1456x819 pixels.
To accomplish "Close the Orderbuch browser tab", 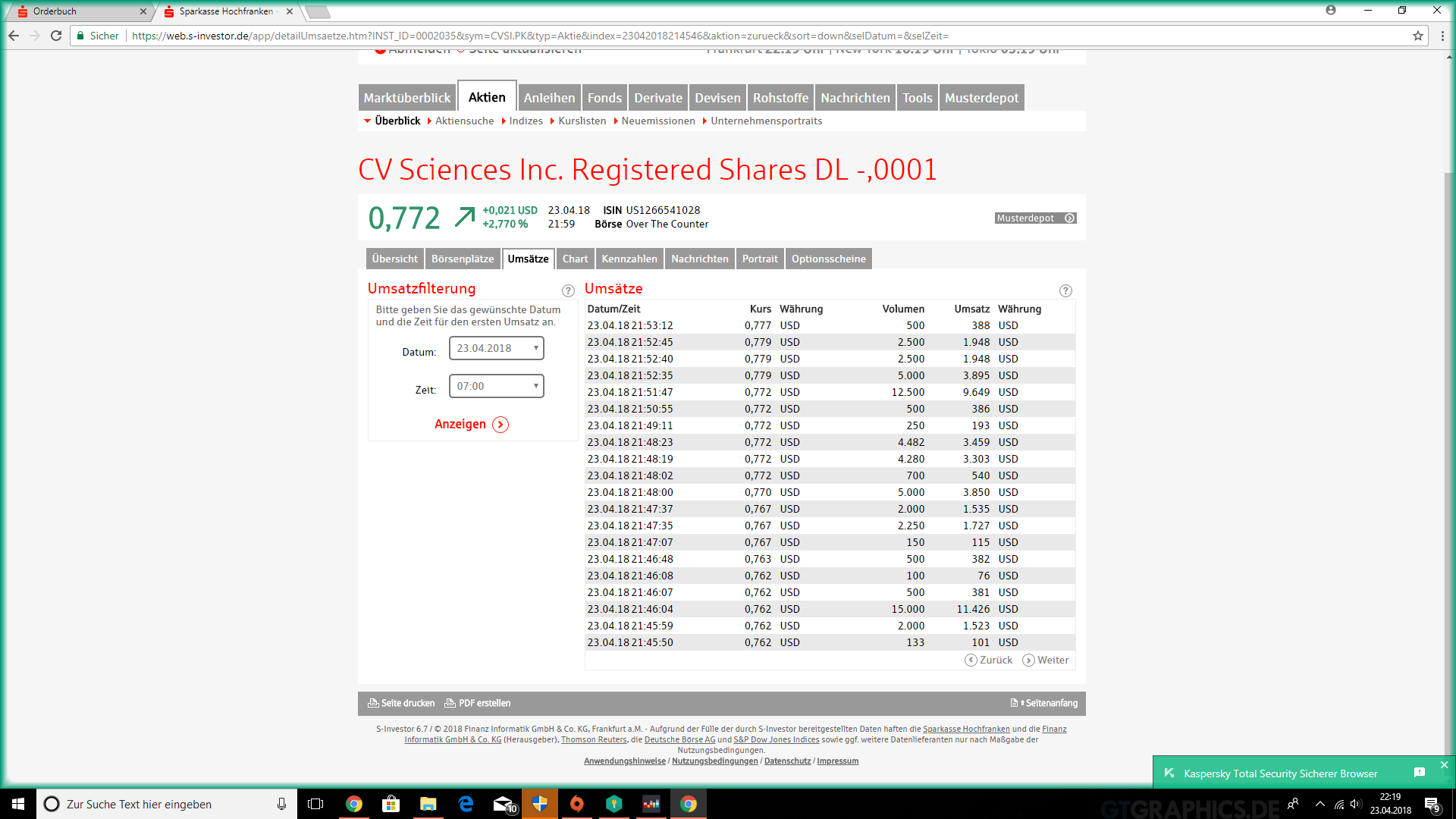I will 143,11.
